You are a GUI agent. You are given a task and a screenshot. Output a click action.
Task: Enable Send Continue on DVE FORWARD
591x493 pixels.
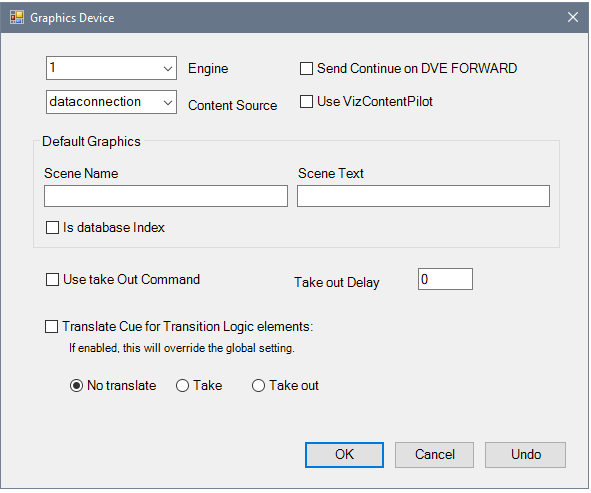point(306,69)
